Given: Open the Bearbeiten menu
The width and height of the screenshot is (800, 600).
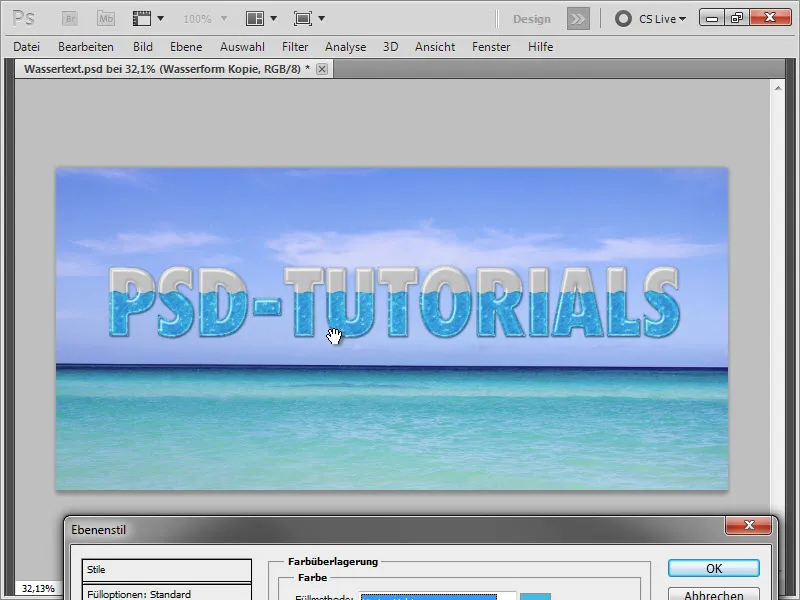Looking at the screenshot, I should (86, 47).
